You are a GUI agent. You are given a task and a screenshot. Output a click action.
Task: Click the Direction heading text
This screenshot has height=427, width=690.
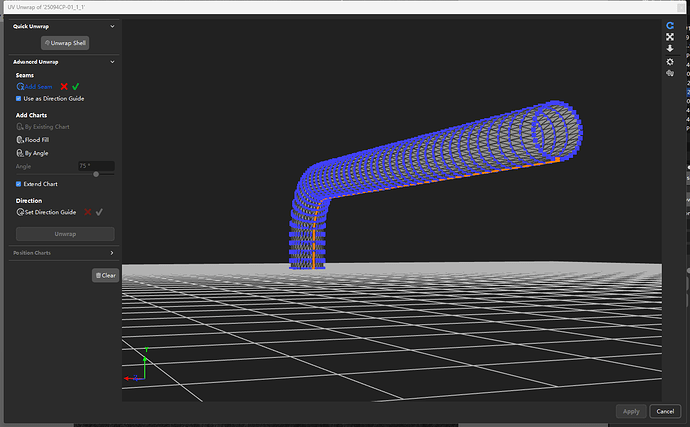[x=29, y=201]
